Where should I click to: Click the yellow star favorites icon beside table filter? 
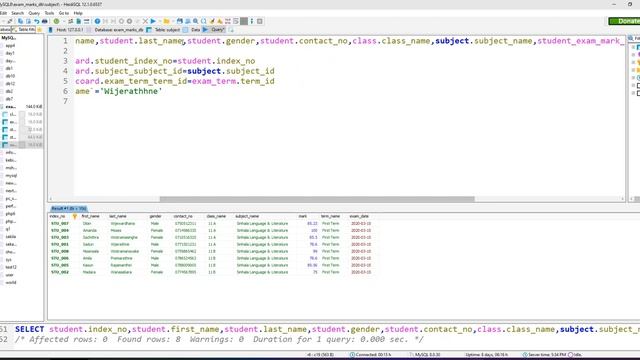40,30
